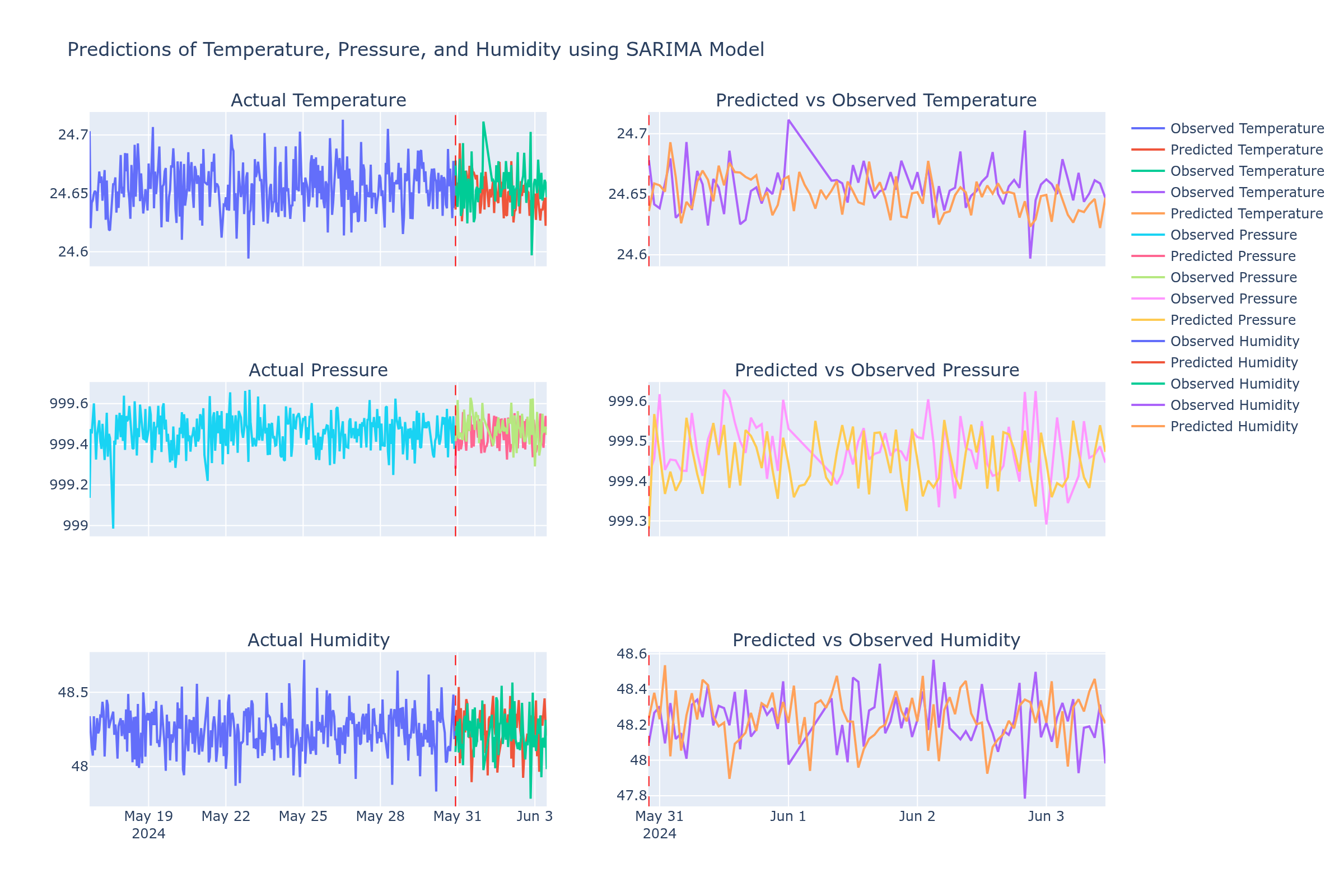
Task: Hide cyan Observed Pressure legend trace
Action: [1233, 235]
